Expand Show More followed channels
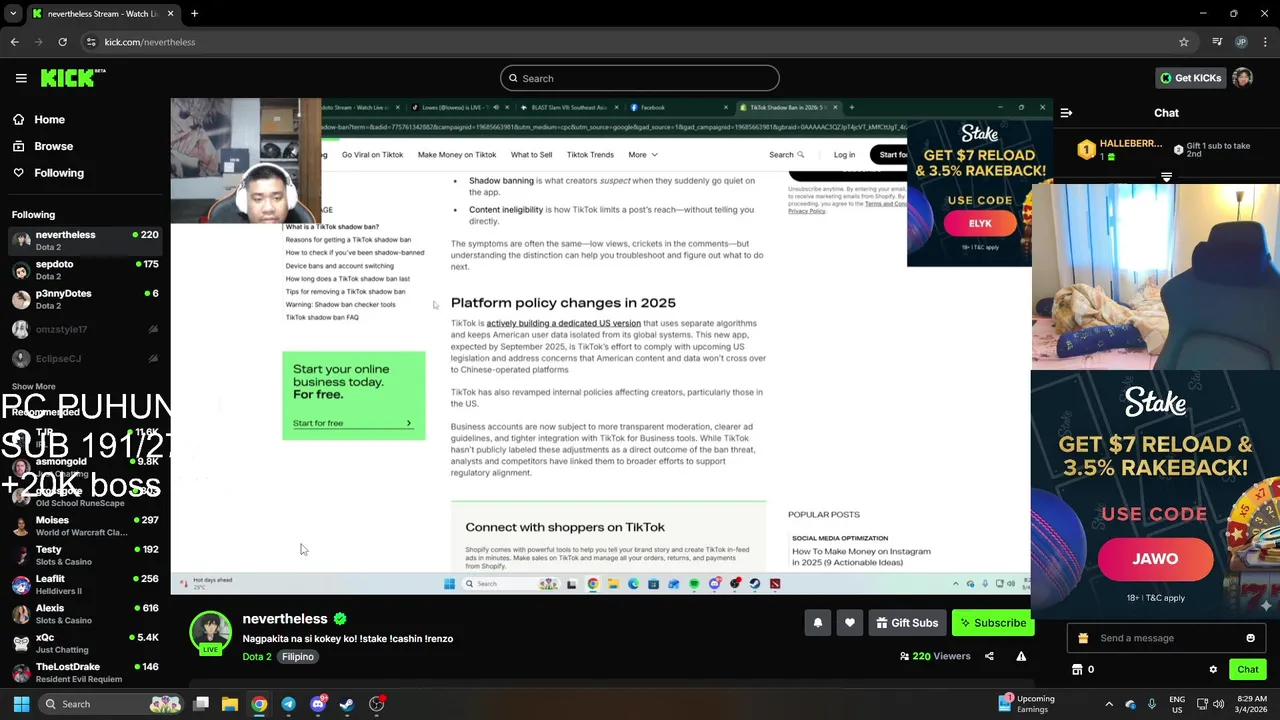This screenshot has height=720, width=1280. click(x=34, y=386)
